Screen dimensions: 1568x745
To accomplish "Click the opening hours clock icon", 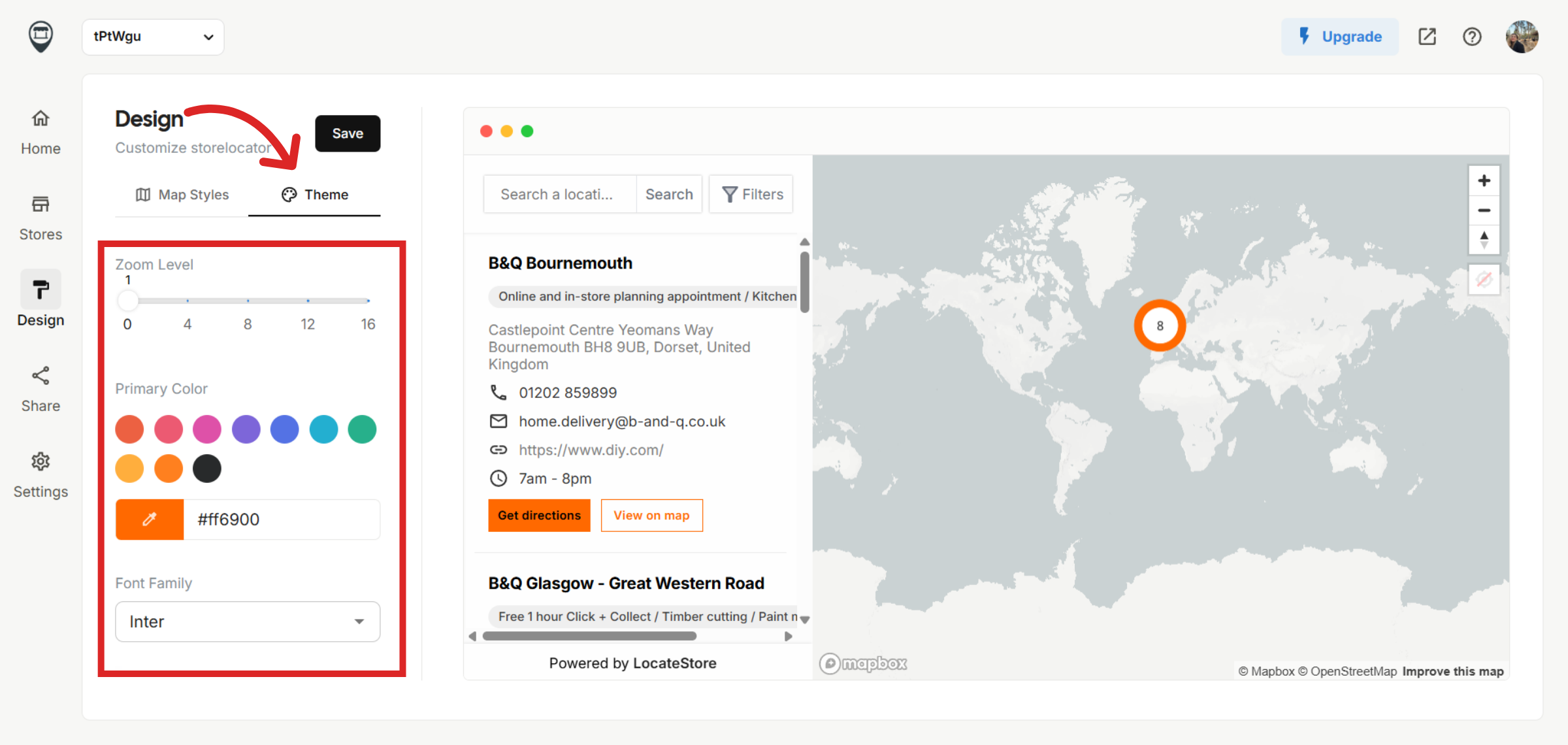I will [498, 478].
